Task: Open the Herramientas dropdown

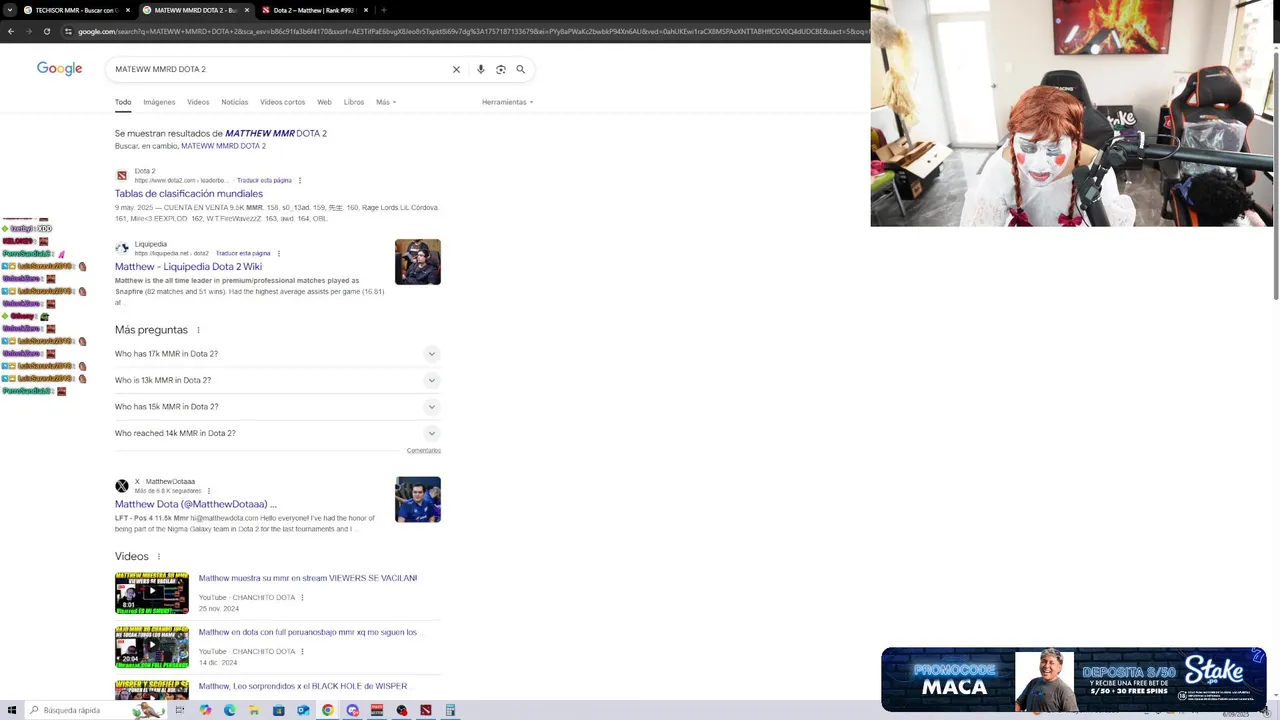Action: [507, 102]
